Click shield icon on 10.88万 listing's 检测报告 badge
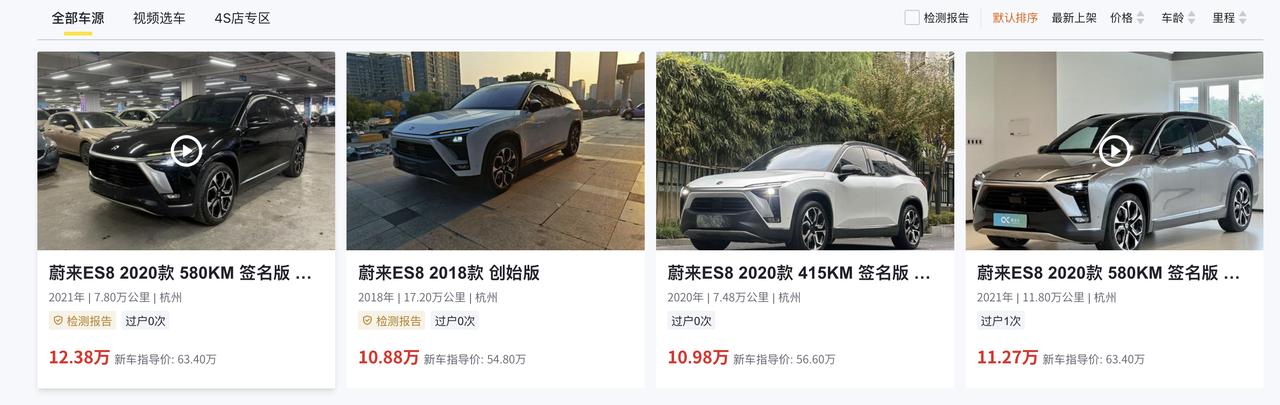 pyautogui.click(x=368, y=321)
